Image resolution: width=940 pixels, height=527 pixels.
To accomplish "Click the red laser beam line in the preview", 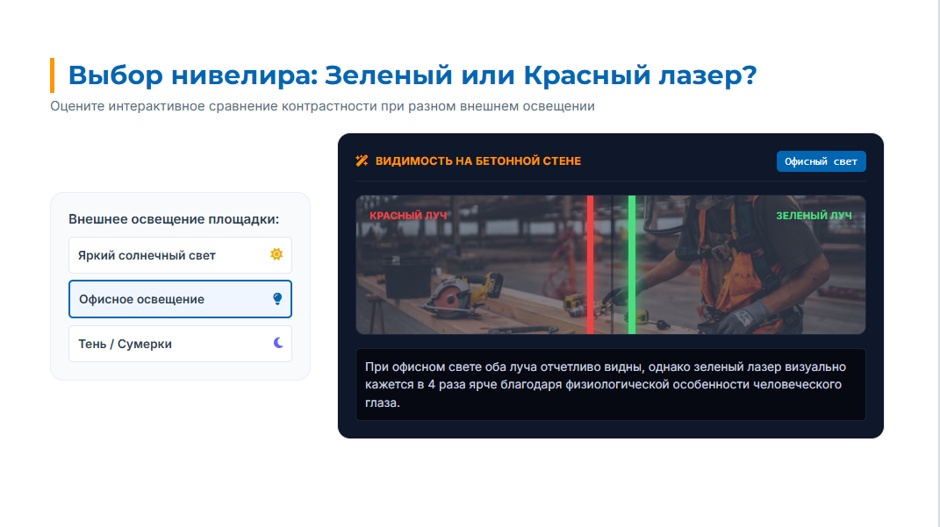I will [x=590, y=264].
